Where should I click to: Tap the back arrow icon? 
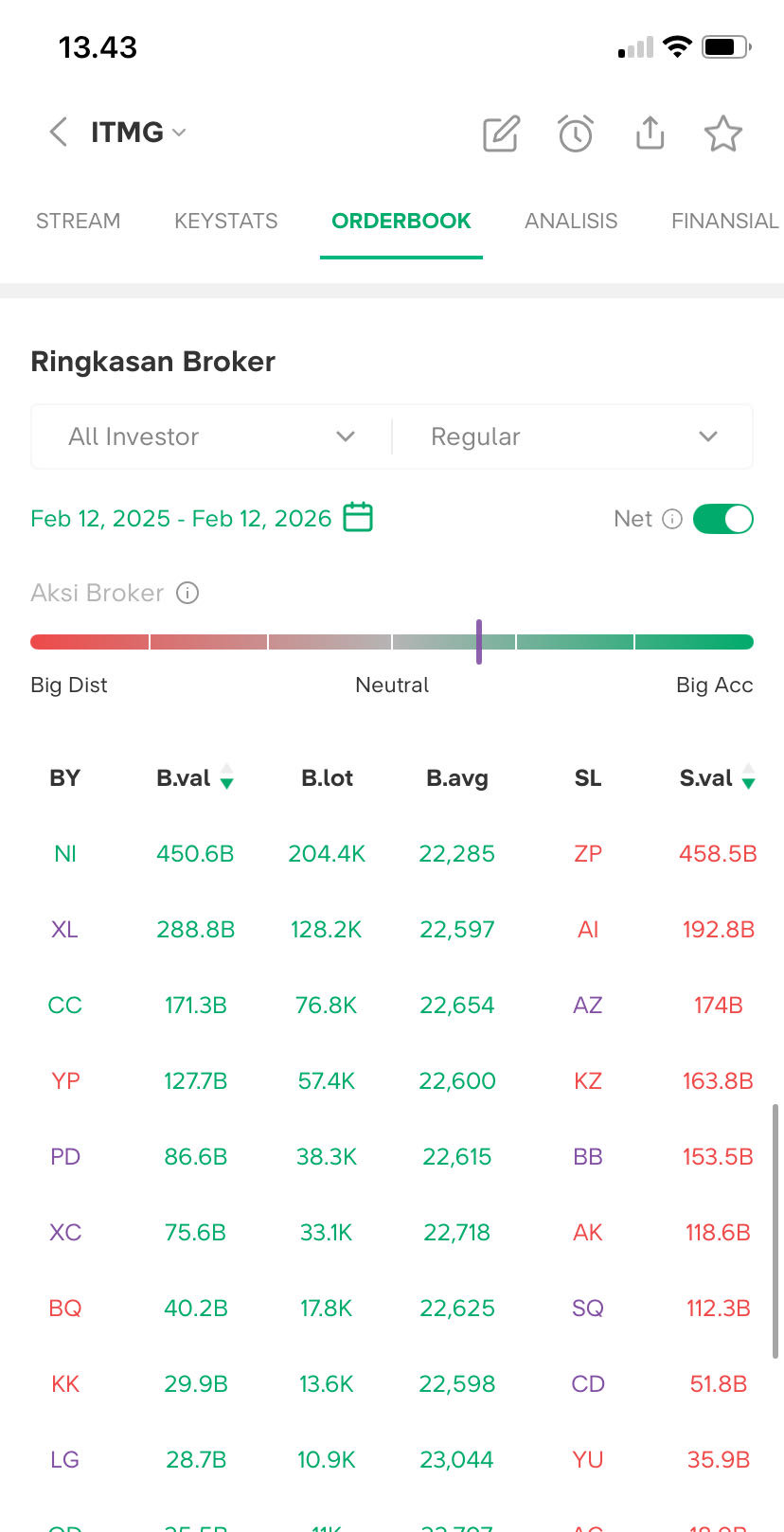pyautogui.click(x=59, y=133)
